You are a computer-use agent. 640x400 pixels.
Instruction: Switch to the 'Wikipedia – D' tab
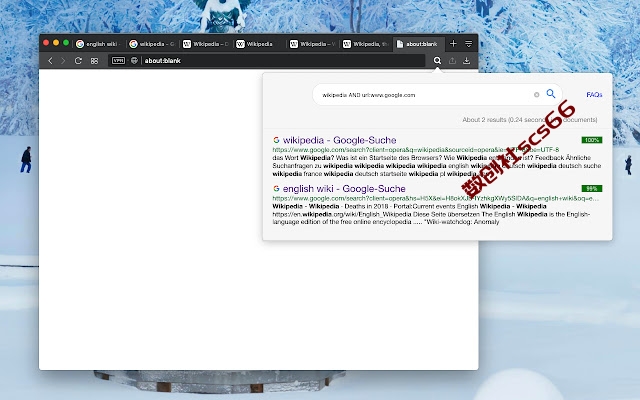coord(205,44)
